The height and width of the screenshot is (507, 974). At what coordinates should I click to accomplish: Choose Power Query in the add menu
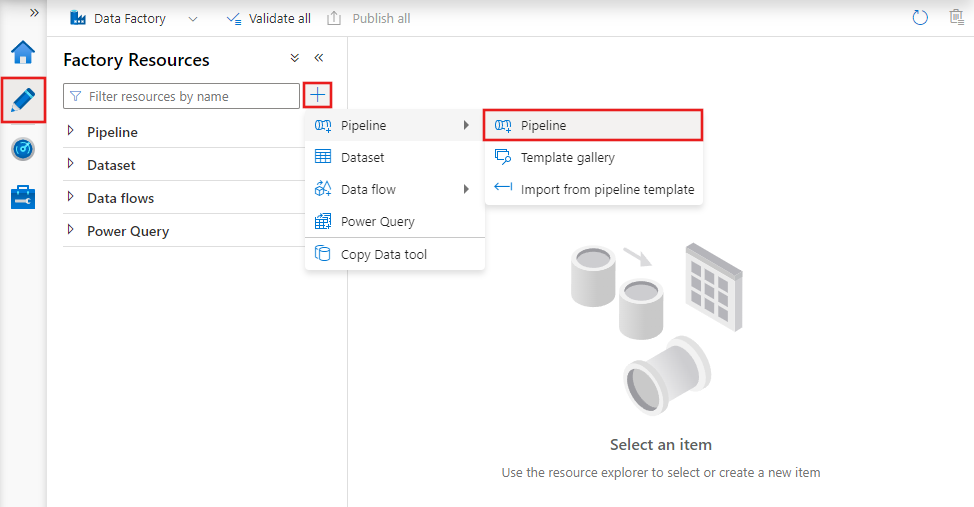(394, 221)
